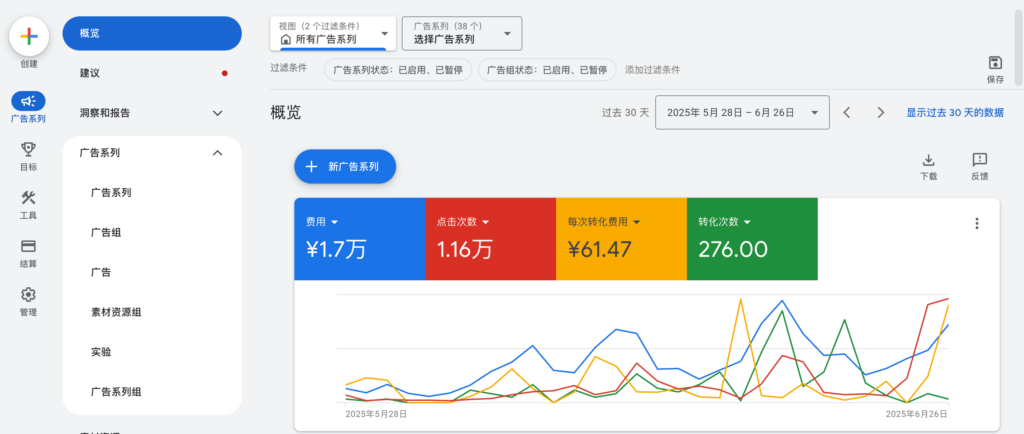Select the green 276.00 conversions tile

[x=752, y=239]
